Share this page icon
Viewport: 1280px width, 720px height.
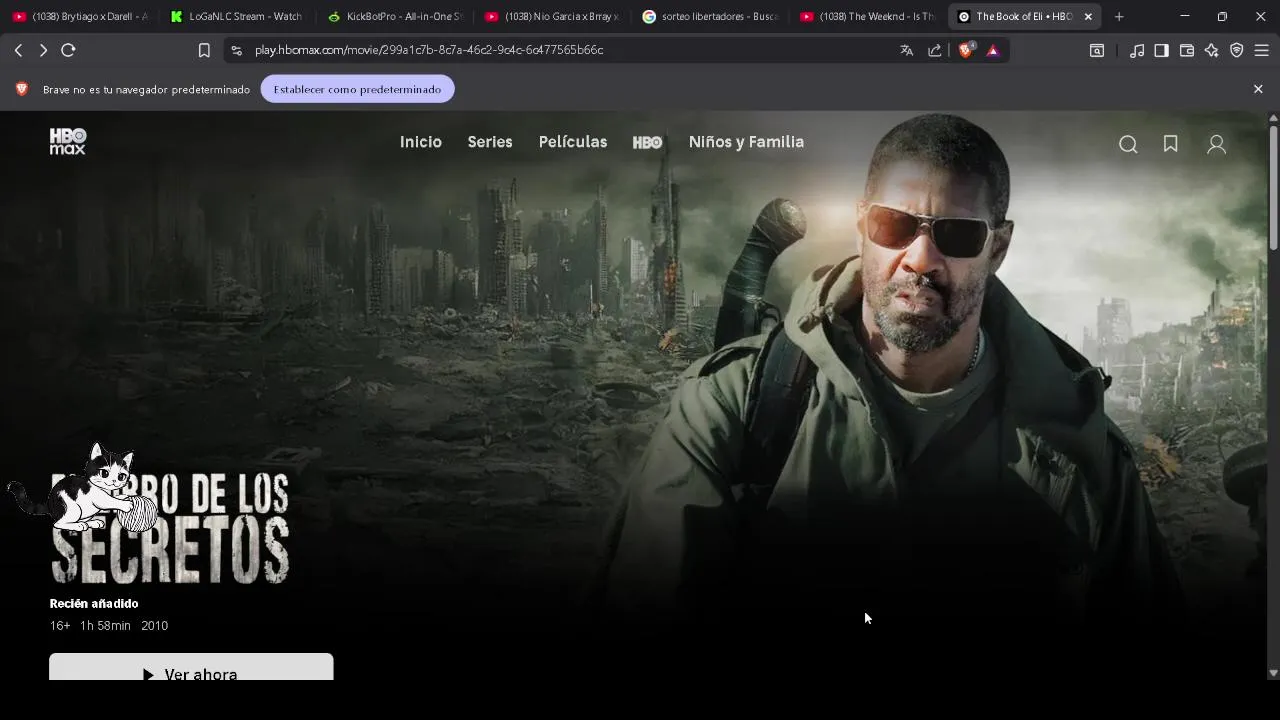tap(935, 50)
